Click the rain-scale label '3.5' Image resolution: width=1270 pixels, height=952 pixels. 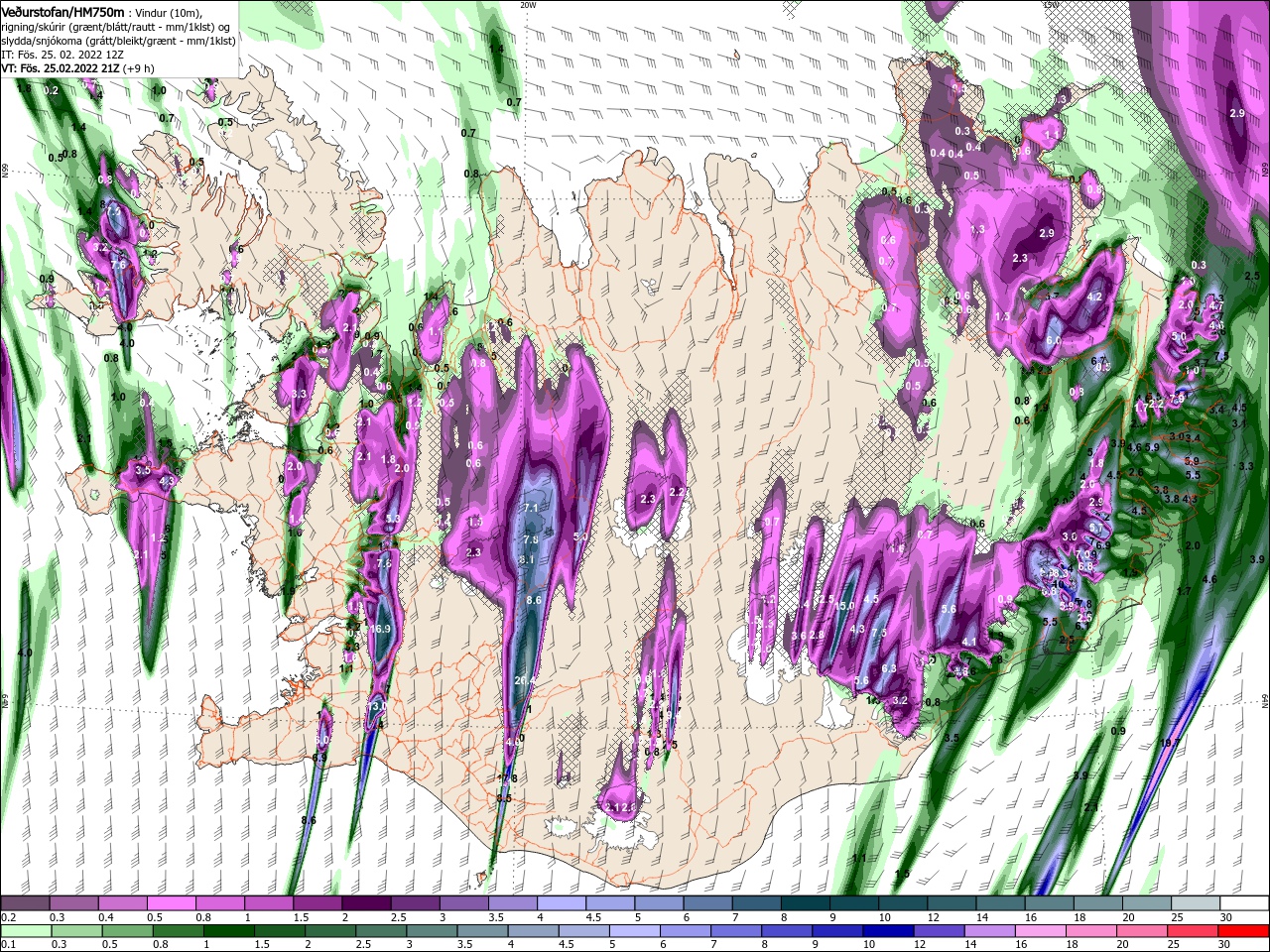465,945
